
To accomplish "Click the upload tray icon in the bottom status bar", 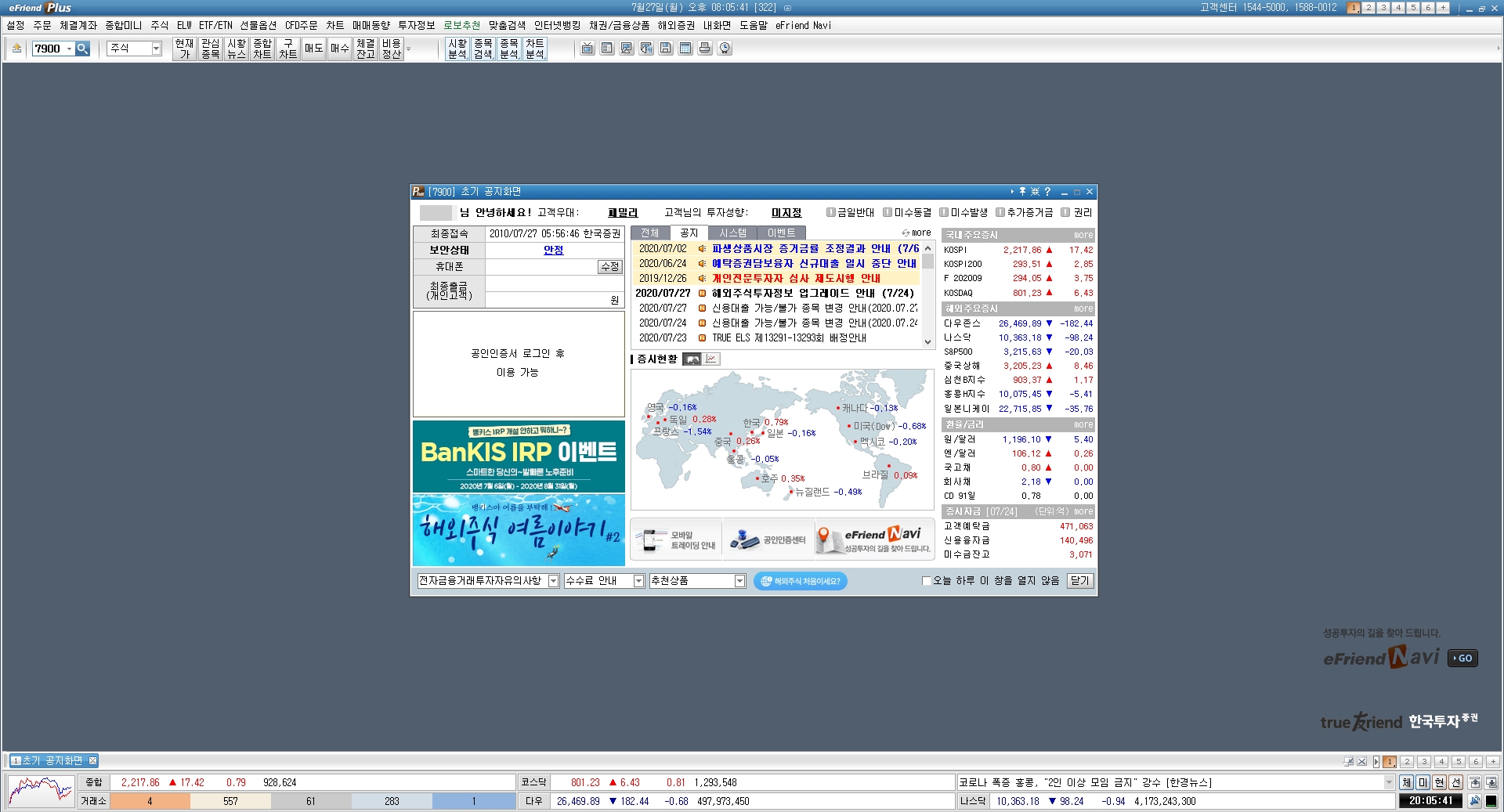I will 1475,782.
